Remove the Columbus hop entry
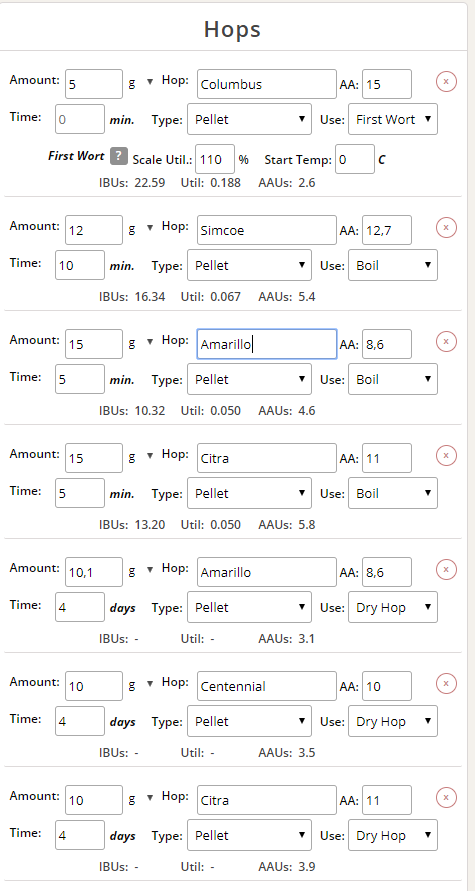Viewport: 475px width, 891px height. [446, 82]
